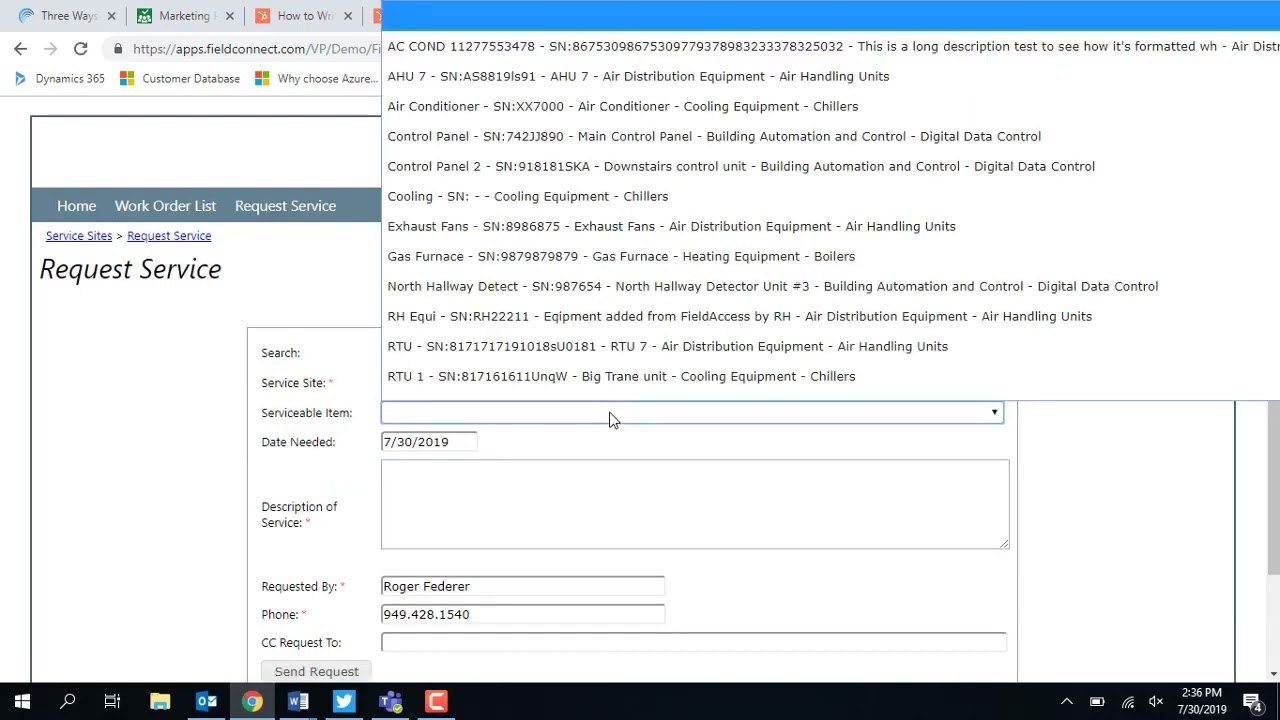Open the Customer Database bookmark
1280x720 pixels.
coord(180,78)
